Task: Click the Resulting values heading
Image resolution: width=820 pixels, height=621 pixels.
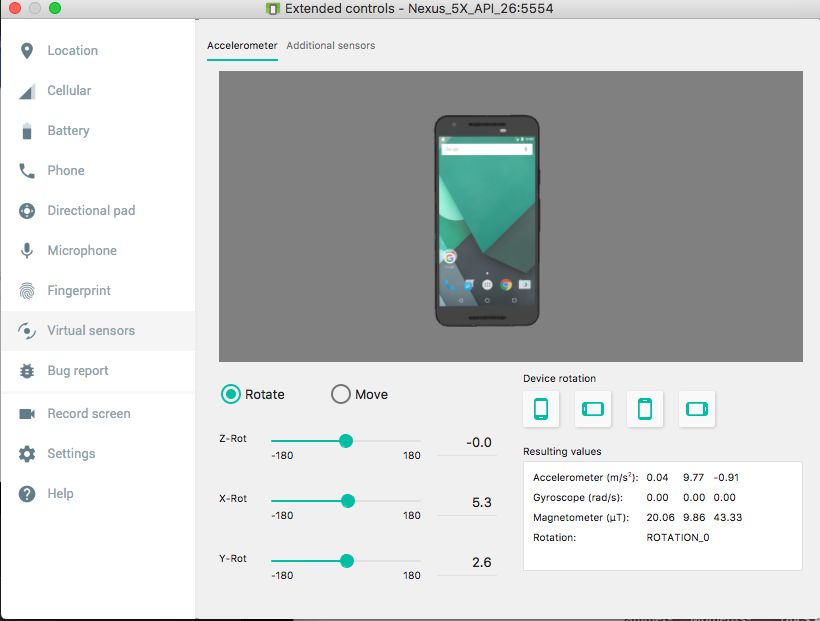Action: (x=562, y=451)
